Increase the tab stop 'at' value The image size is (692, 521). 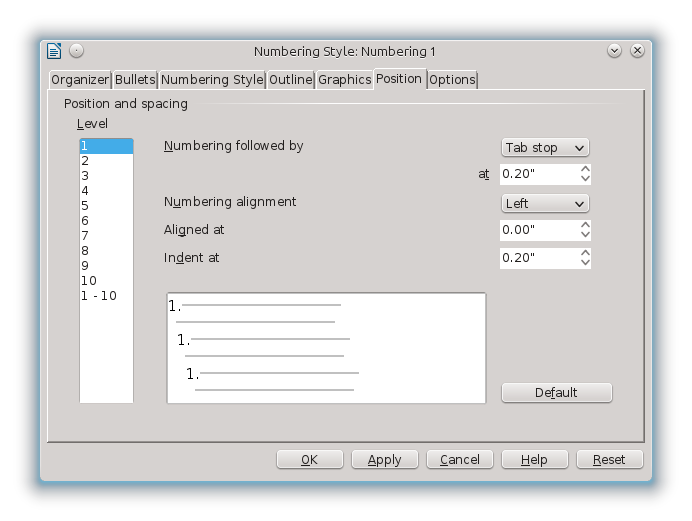click(585, 169)
